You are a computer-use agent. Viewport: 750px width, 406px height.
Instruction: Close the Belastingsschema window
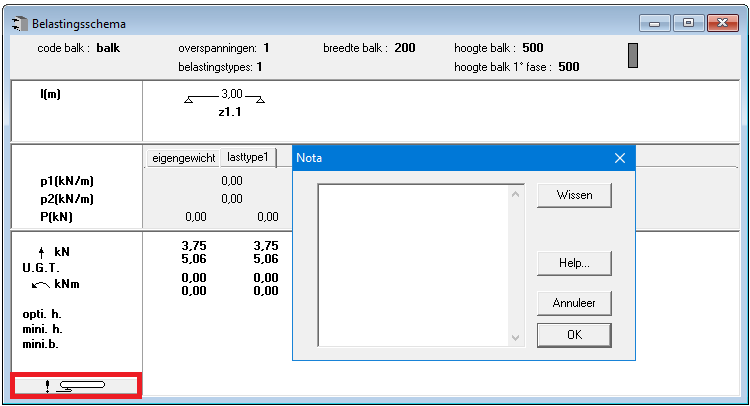click(x=722, y=23)
